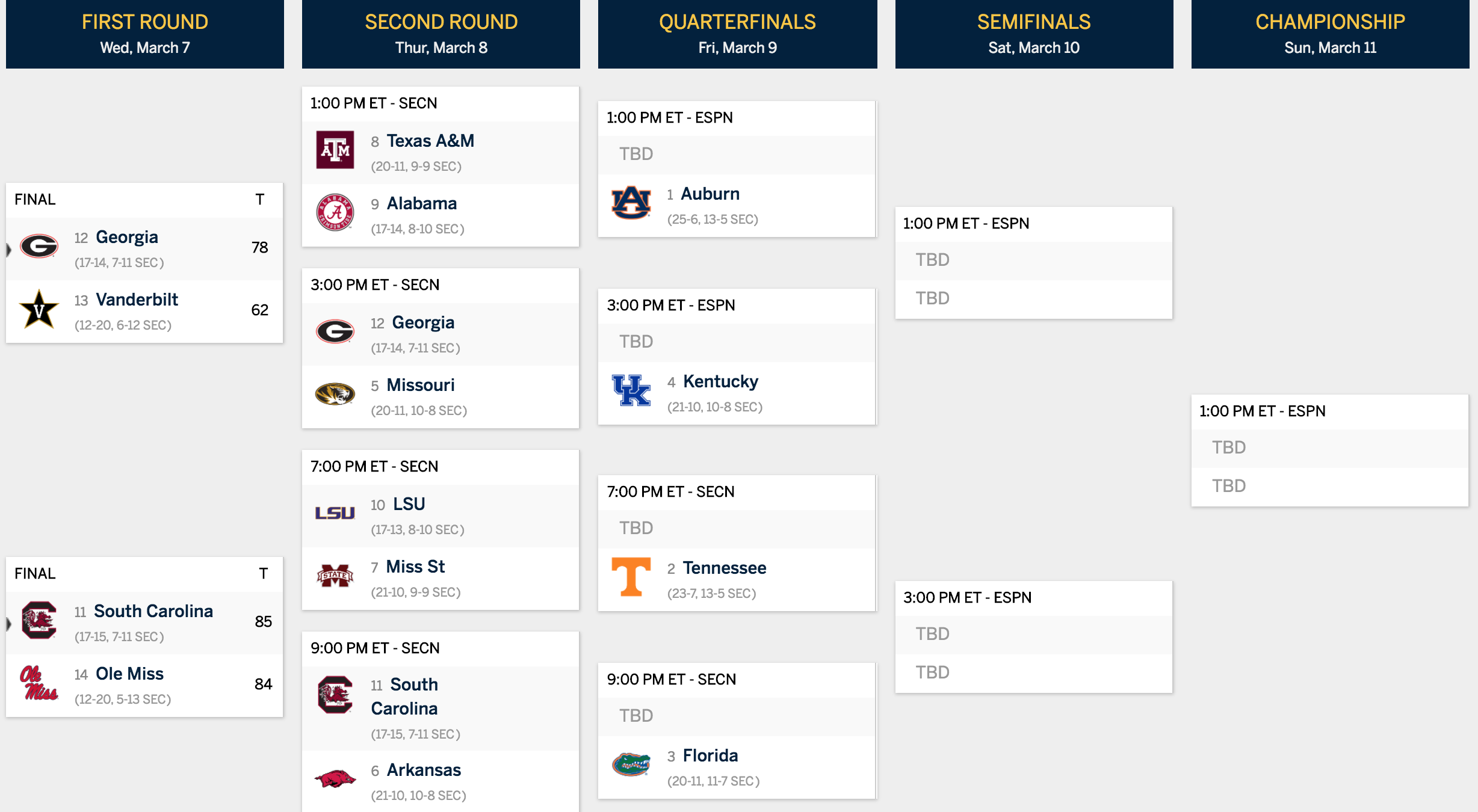Open the Arkansas team link

click(424, 770)
